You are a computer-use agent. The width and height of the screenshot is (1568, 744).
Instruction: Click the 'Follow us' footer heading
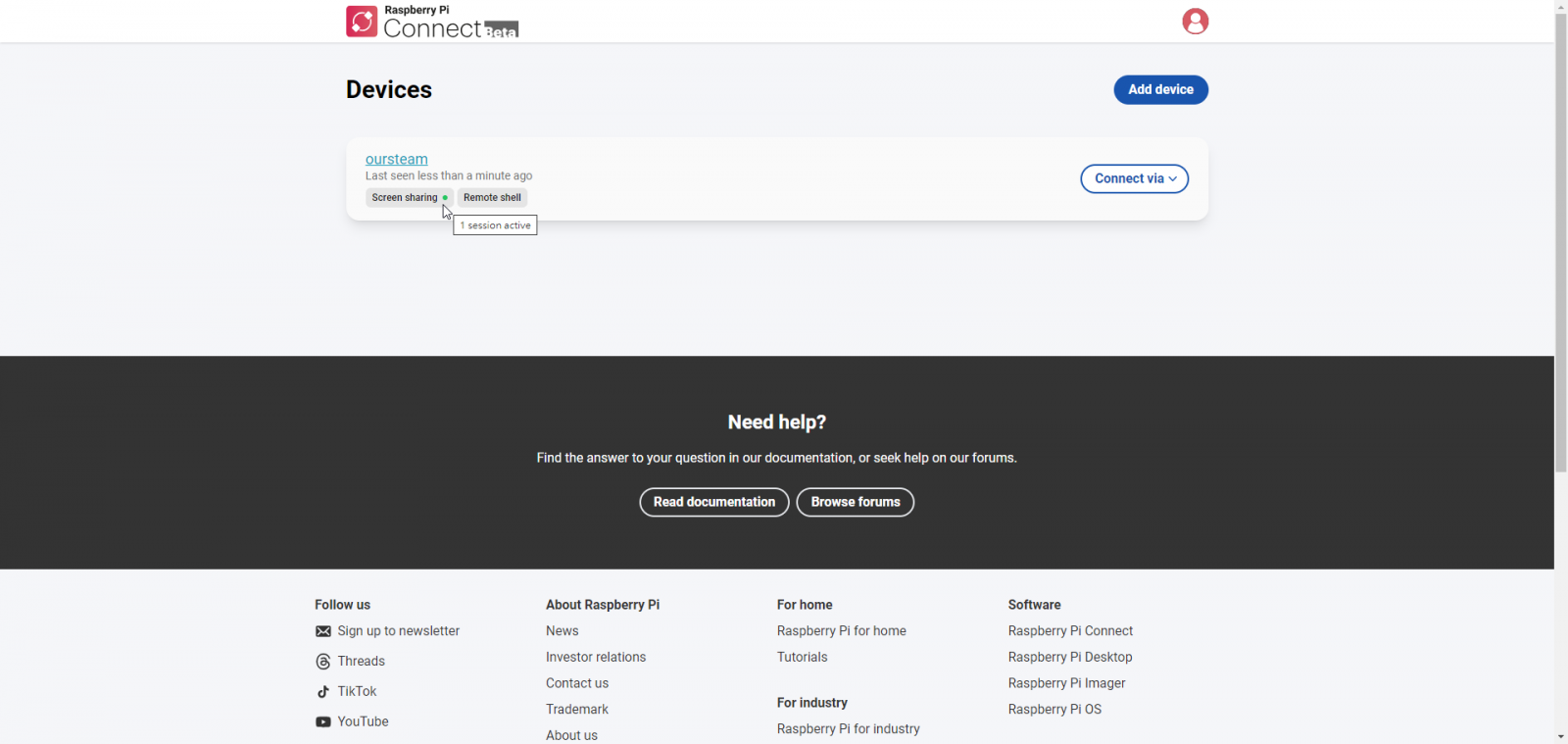pos(343,605)
